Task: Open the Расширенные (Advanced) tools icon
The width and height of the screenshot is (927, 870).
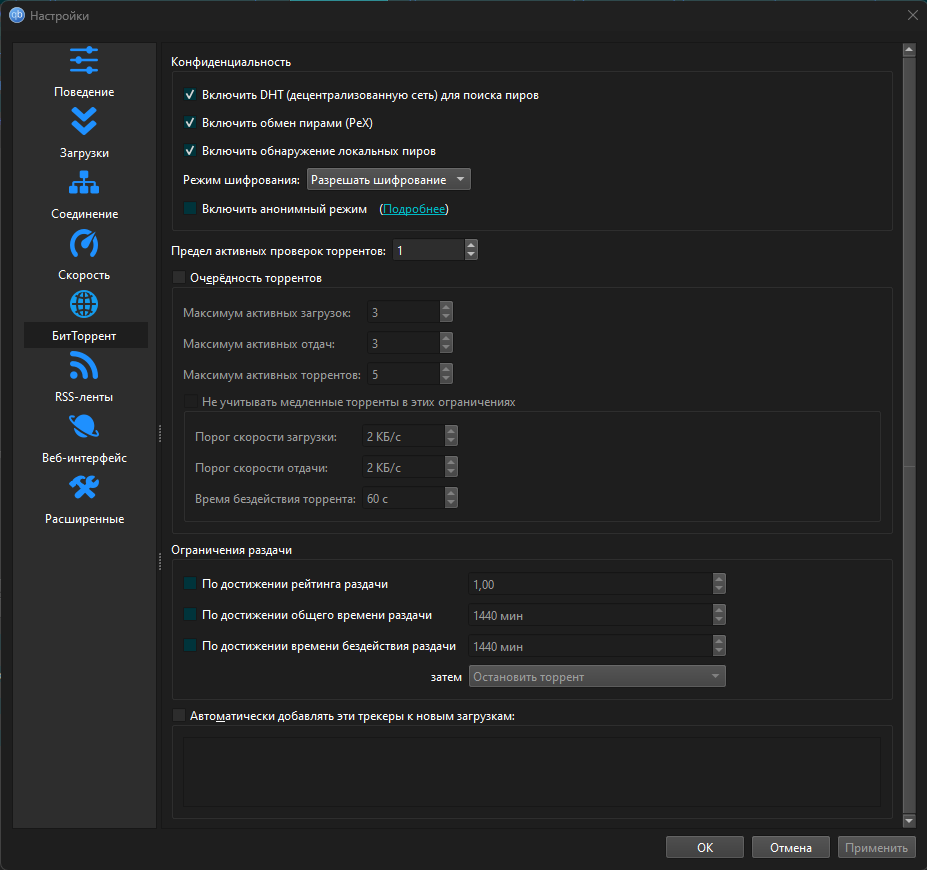Action: 84,488
